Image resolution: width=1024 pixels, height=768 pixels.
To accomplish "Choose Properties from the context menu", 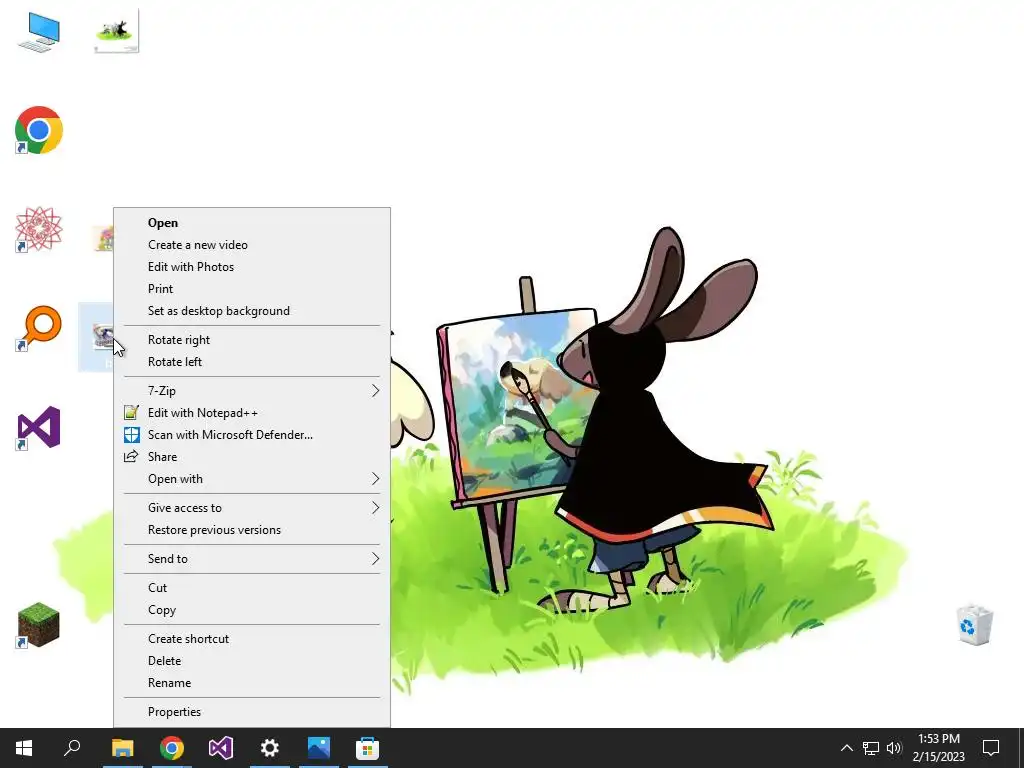I will [251, 712].
